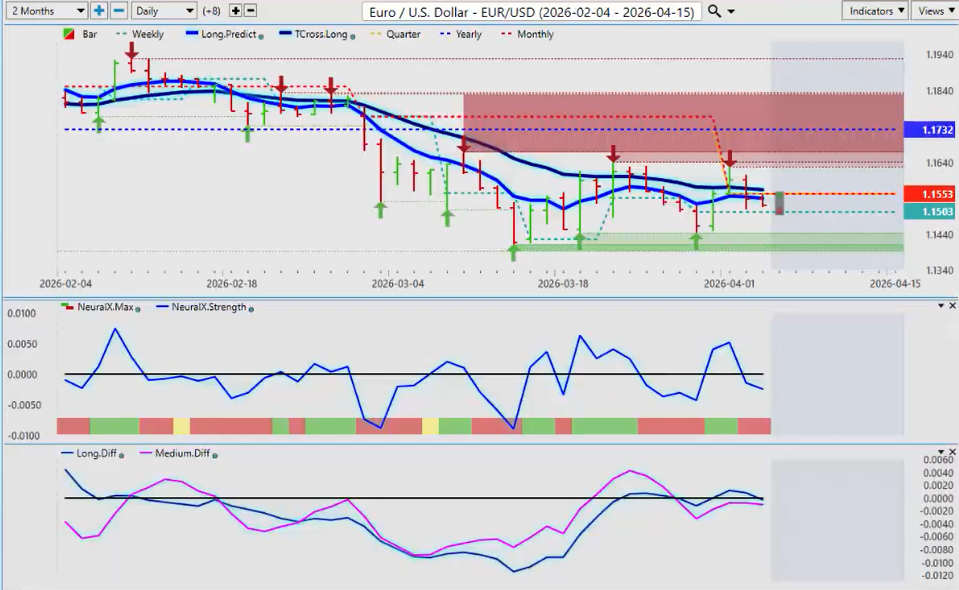Click the blue plus zoom-in button

coord(99,10)
